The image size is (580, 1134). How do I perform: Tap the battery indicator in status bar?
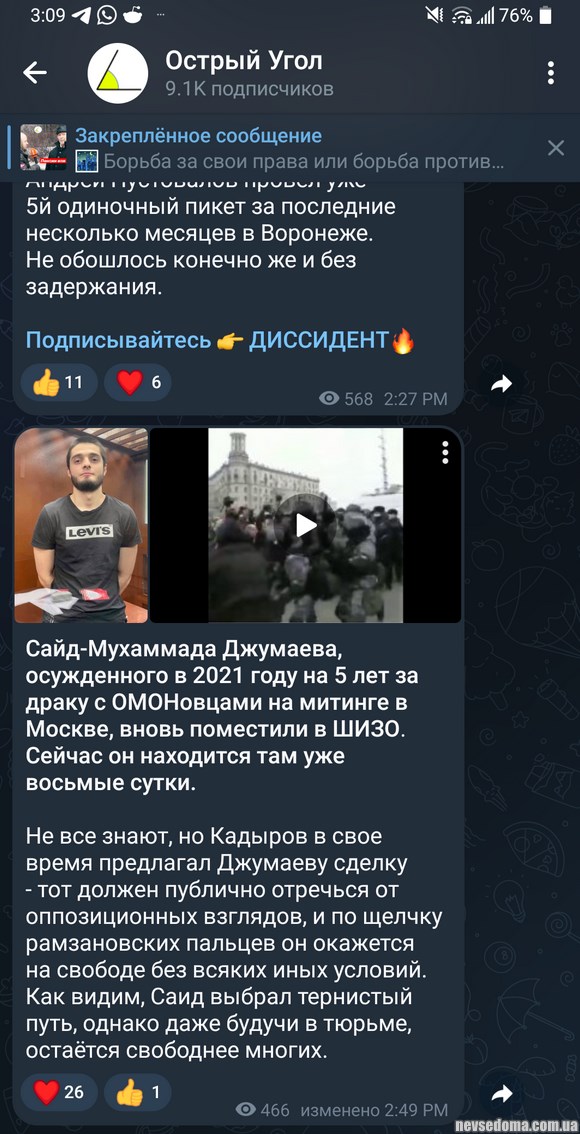pos(545,15)
